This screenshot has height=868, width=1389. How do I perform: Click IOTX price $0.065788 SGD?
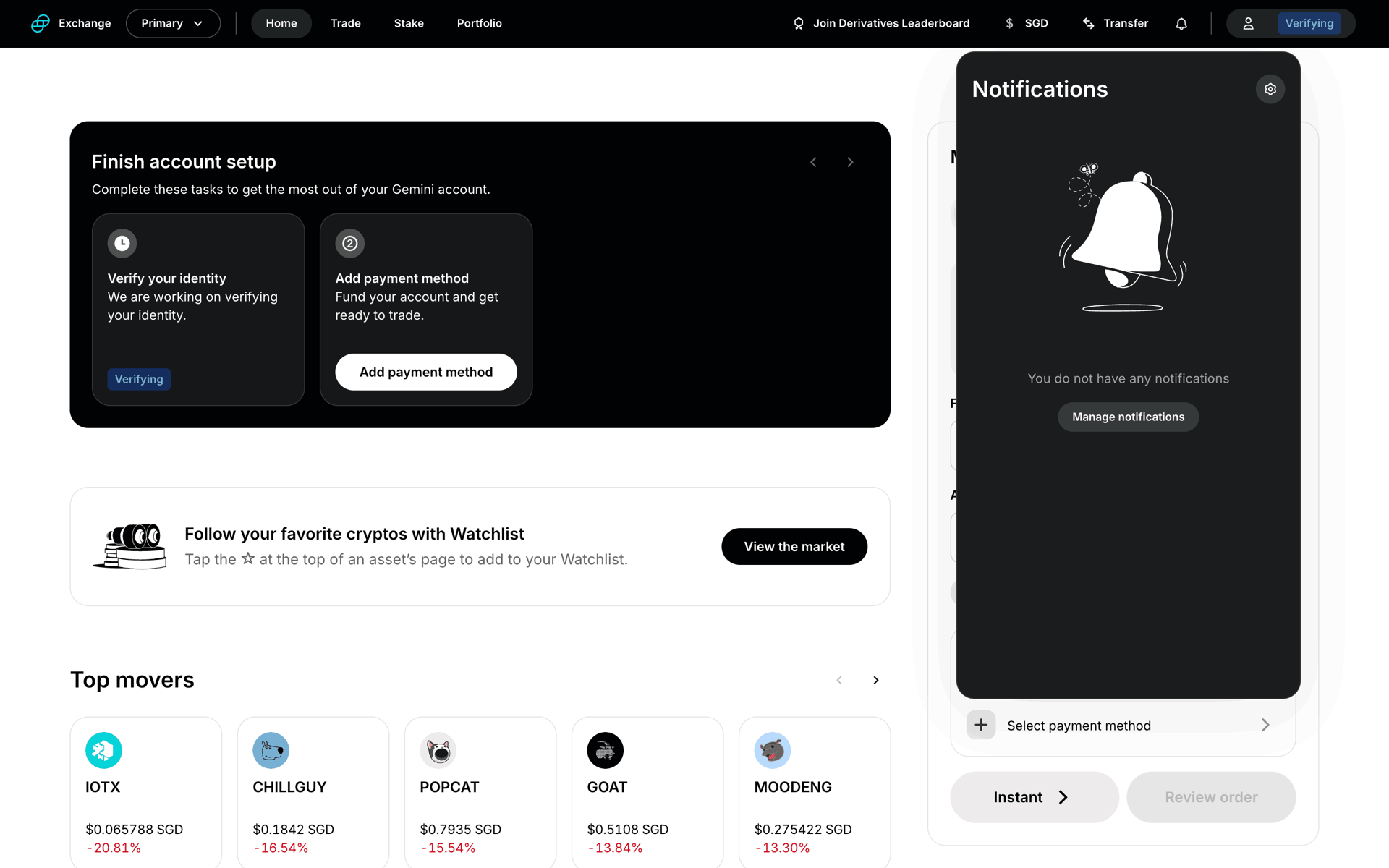(135, 829)
